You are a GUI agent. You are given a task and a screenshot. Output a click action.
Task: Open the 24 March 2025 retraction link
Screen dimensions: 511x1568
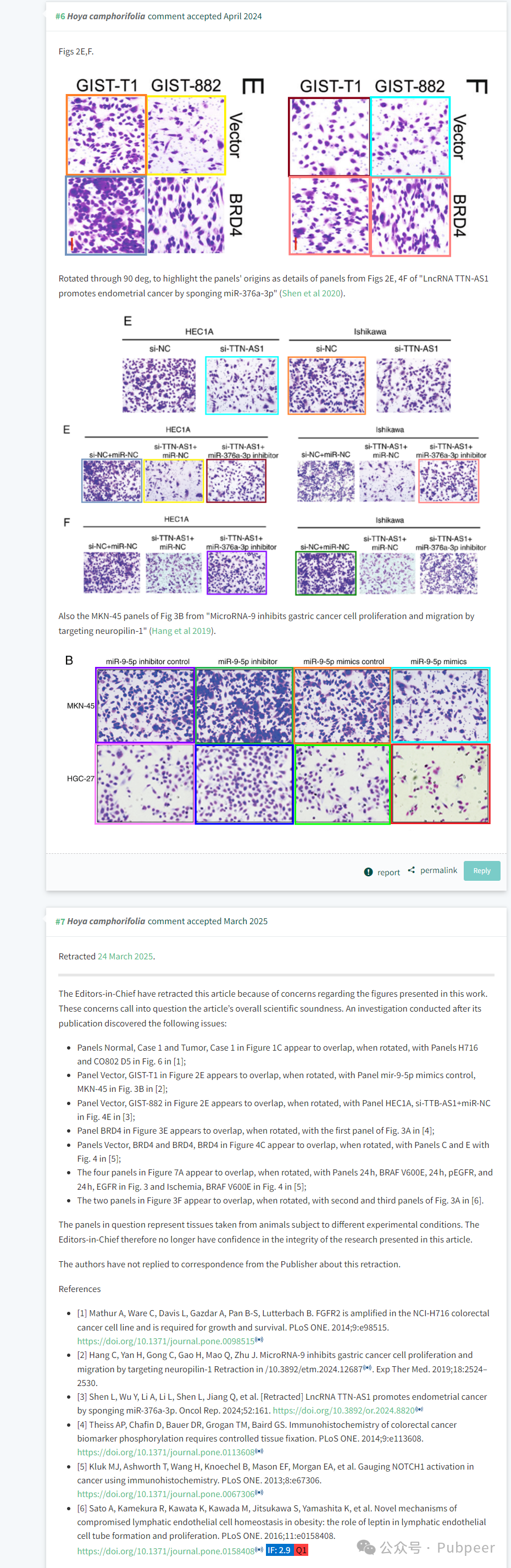(125, 957)
